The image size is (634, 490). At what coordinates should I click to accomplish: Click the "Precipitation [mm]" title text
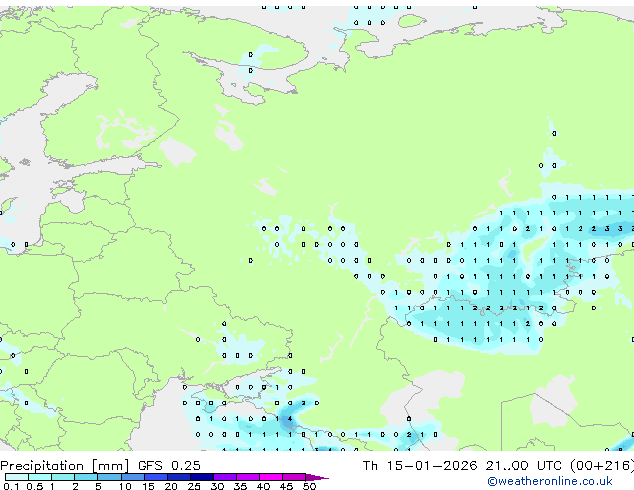click(x=65, y=466)
